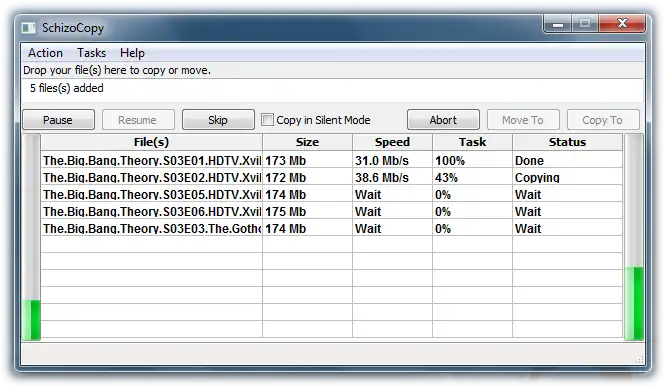
Task: Click the Move To button
Action: coord(523,120)
